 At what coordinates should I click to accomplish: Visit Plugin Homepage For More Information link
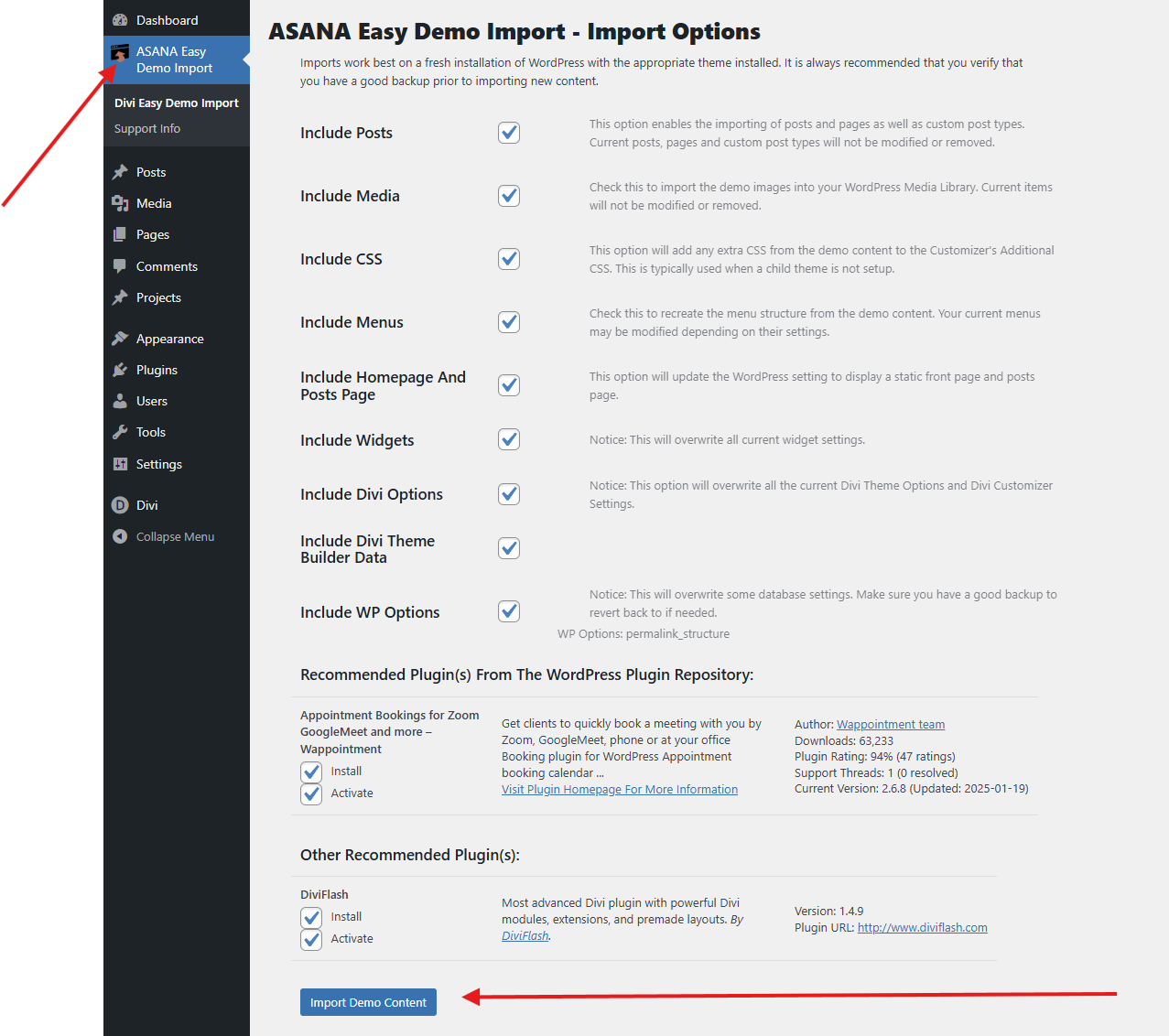click(620, 790)
